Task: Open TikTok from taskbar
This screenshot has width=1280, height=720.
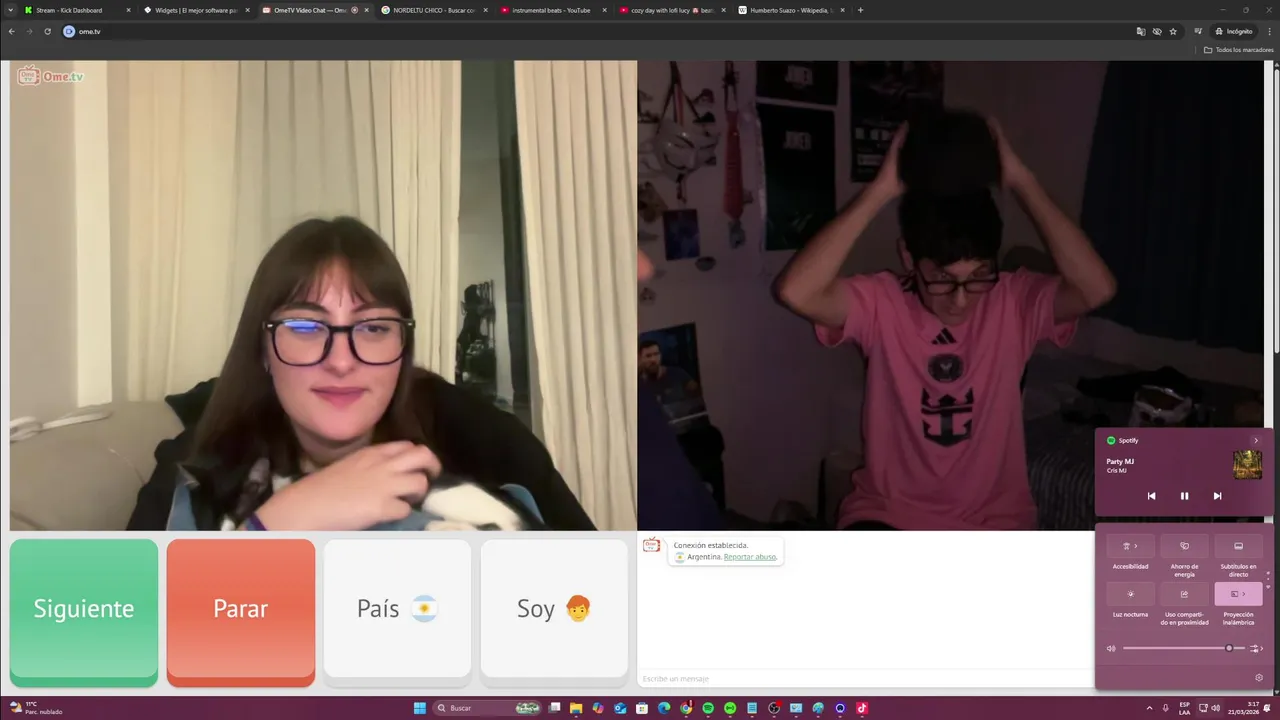Action: click(862, 708)
